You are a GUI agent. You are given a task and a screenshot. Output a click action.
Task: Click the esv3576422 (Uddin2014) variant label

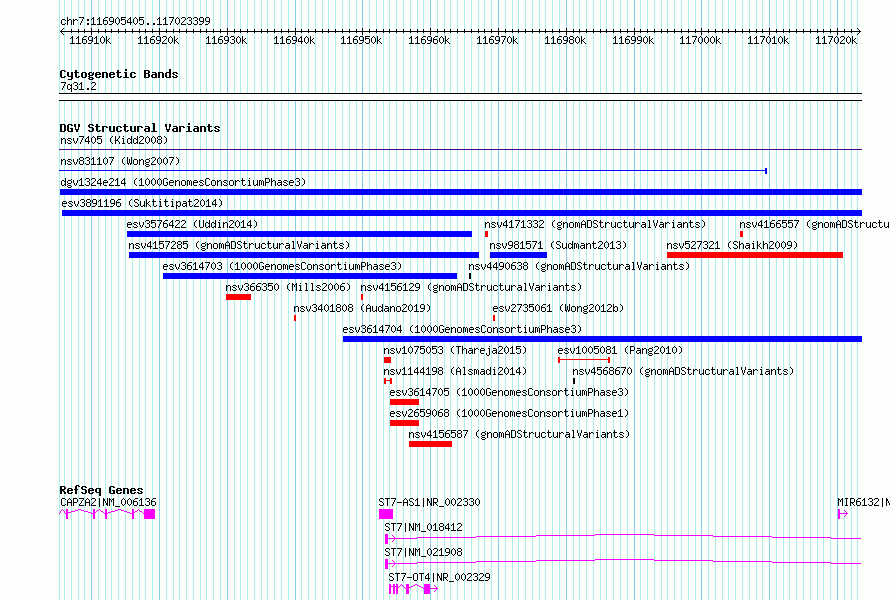192,224
